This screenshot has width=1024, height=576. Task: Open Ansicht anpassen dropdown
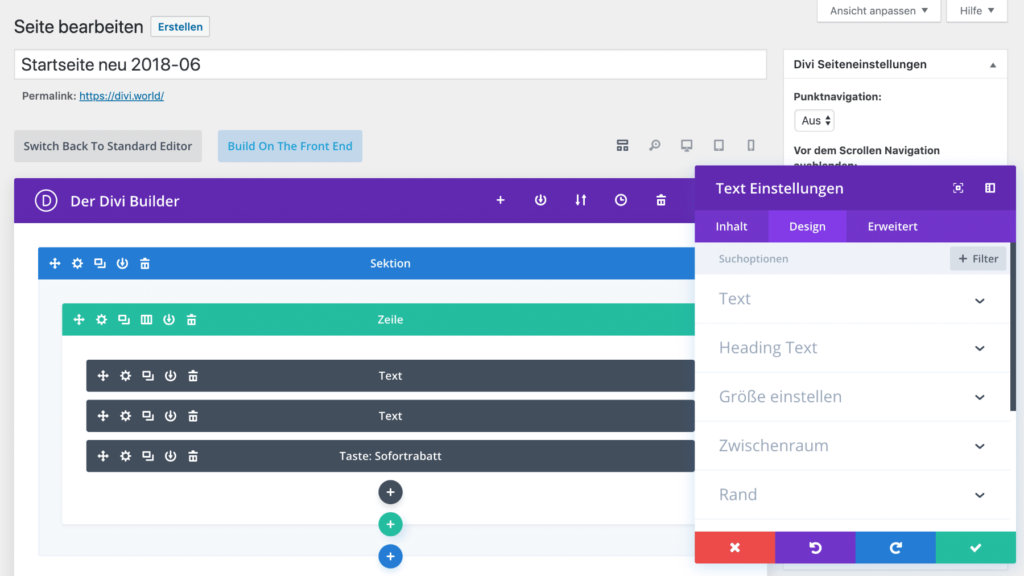pos(878,10)
